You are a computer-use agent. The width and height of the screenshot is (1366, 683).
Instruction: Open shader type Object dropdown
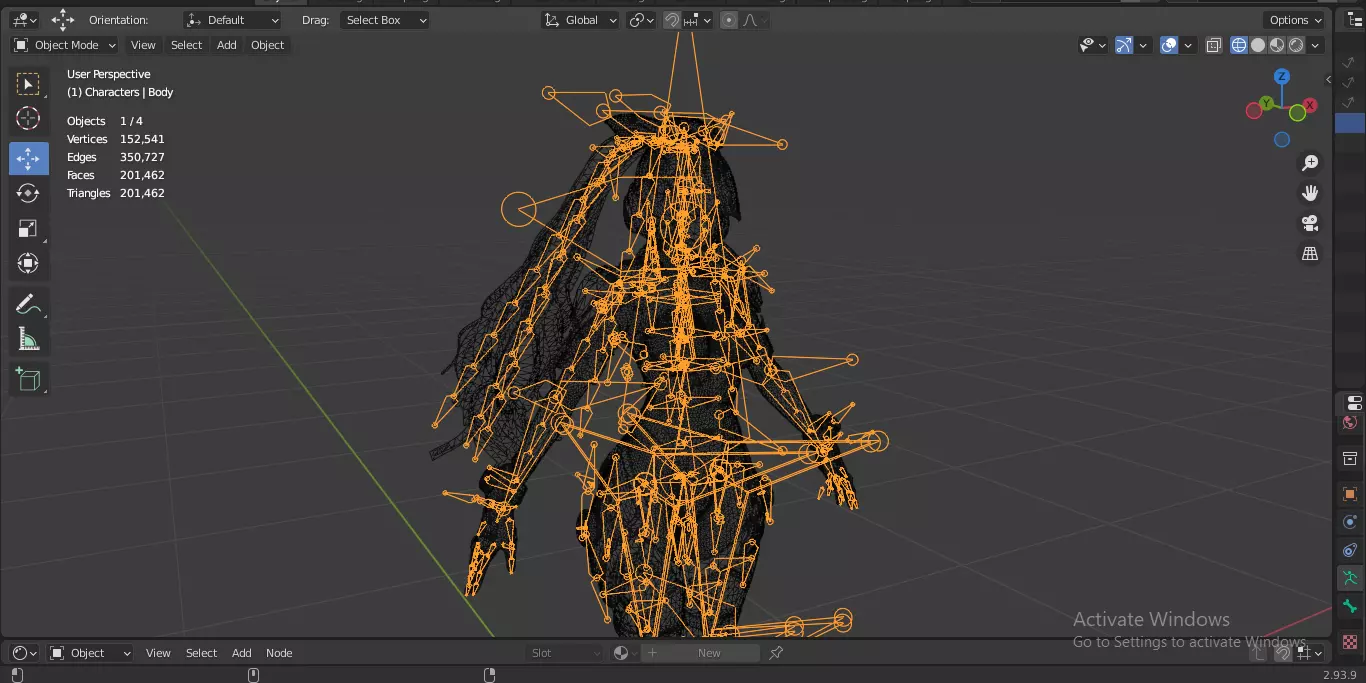click(x=91, y=653)
